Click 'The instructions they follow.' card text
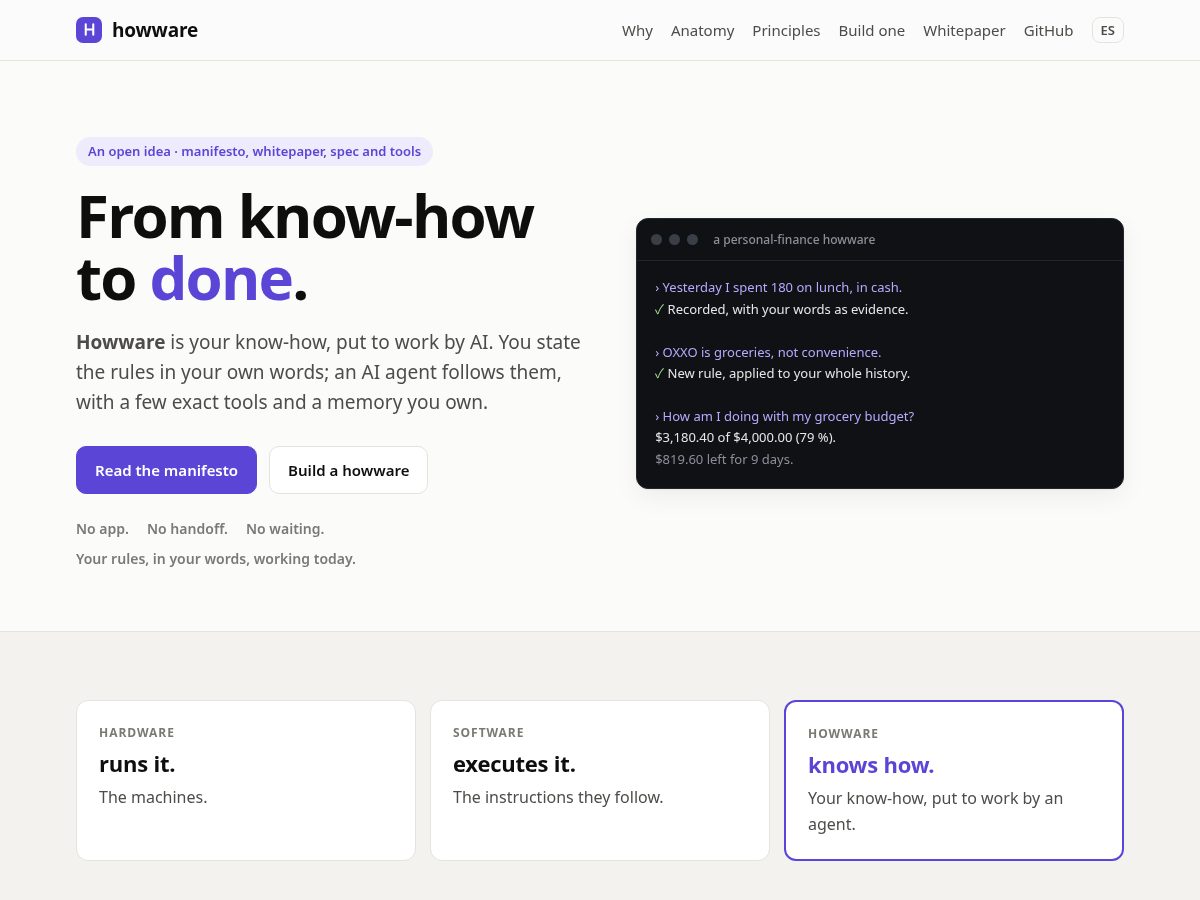This screenshot has height=900, width=1200. click(x=558, y=797)
